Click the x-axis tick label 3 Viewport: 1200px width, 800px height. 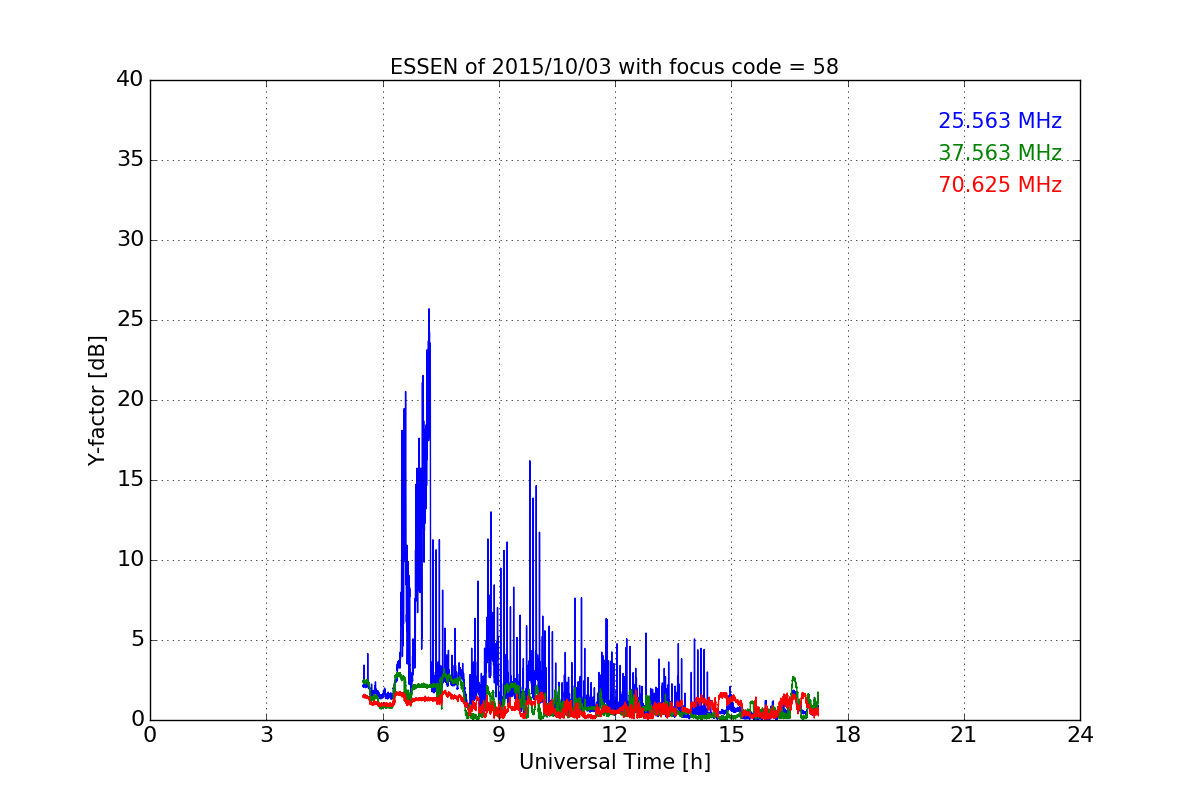tap(266, 734)
